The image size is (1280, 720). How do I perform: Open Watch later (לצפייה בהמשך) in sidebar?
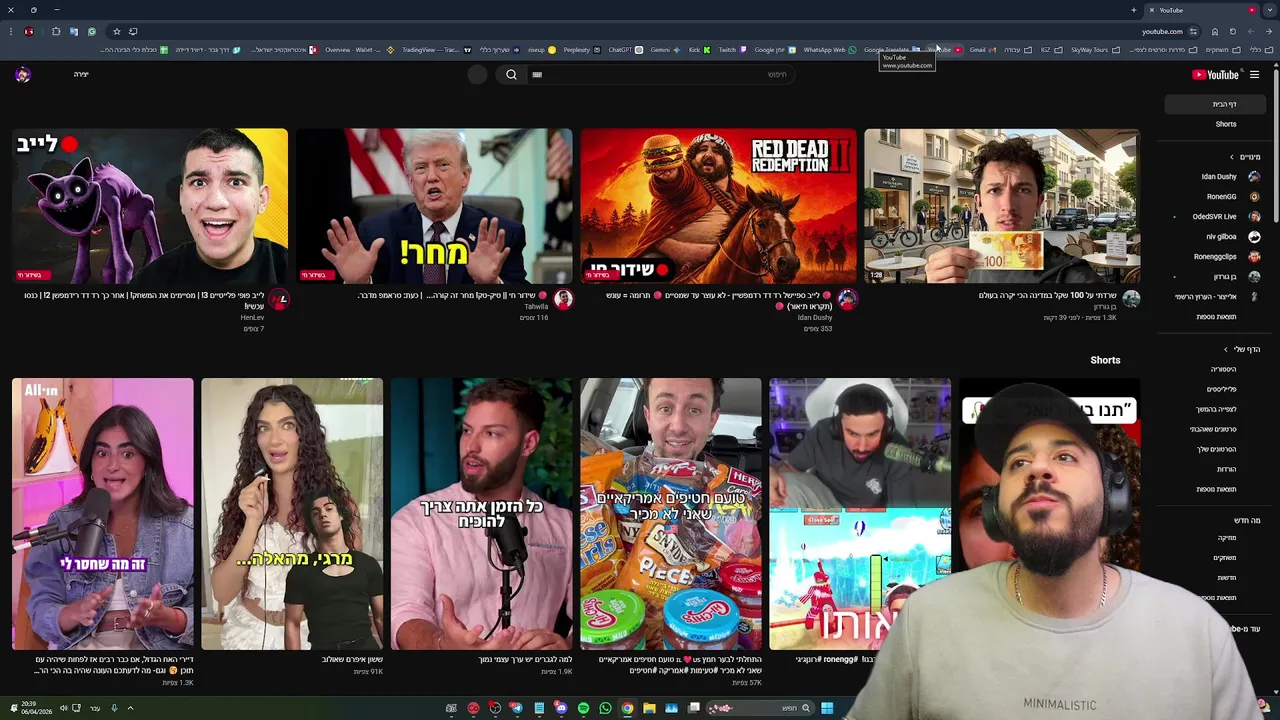pyautogui.click(x=1216, y=409)
